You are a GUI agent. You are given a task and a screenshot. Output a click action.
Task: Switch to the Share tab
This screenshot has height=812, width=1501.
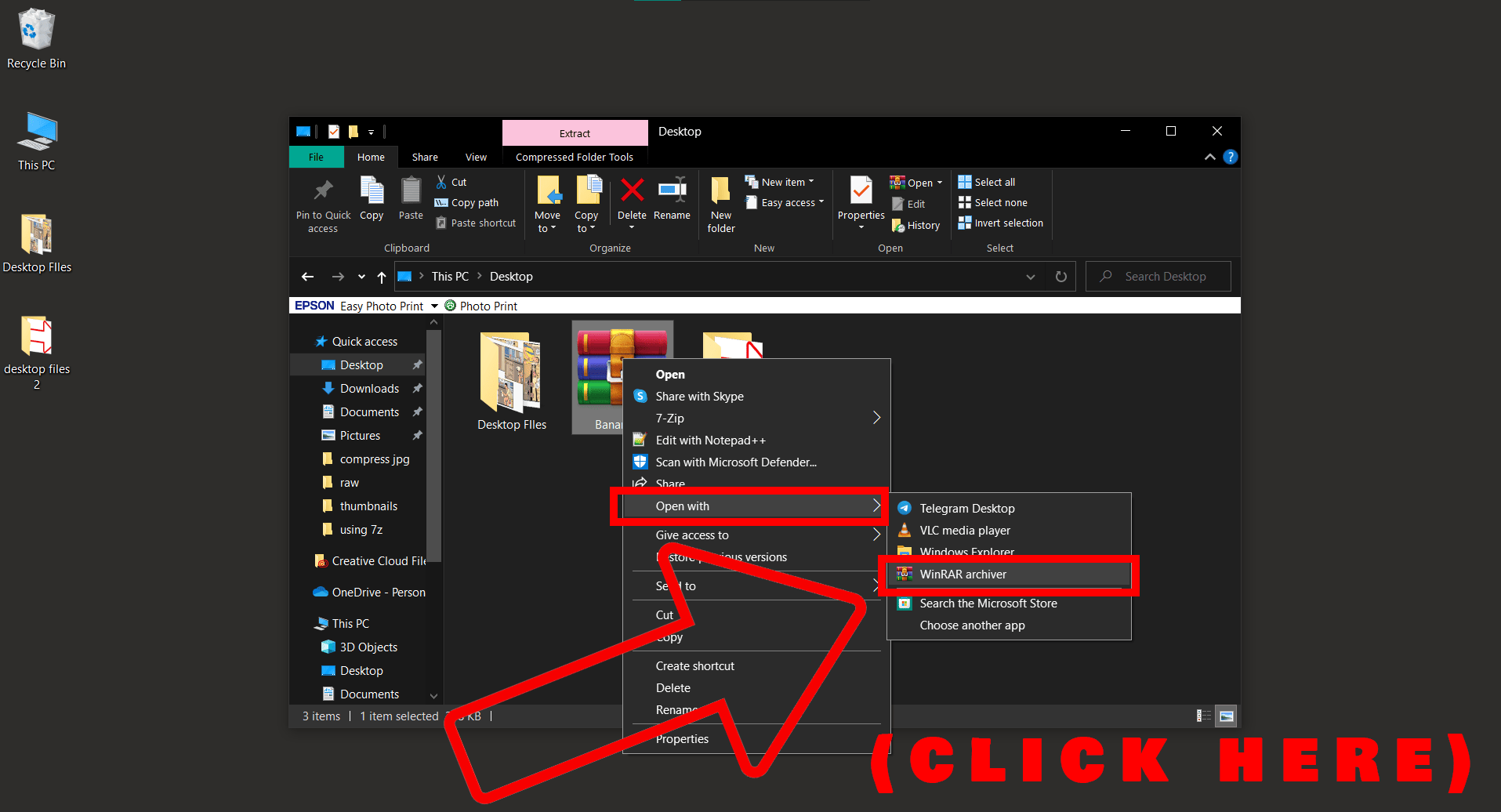[424, 156]
